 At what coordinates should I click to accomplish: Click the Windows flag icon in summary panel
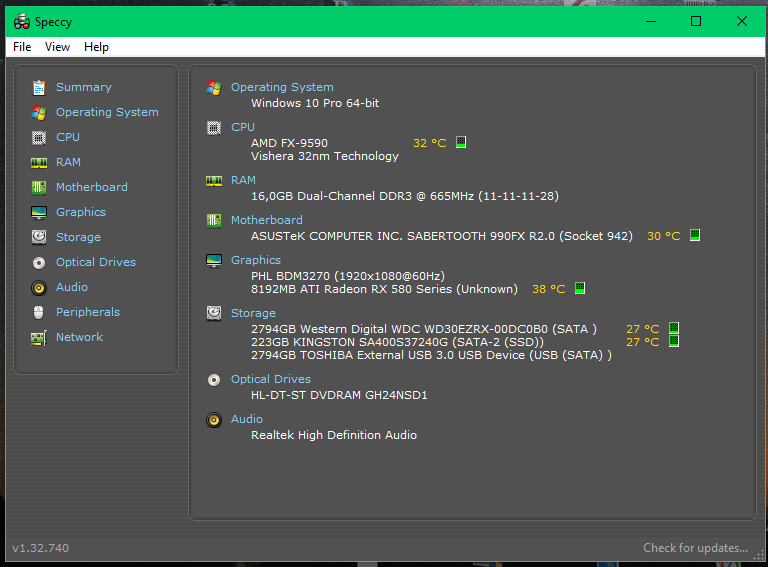pyautogui.click(x=214, y=88)
